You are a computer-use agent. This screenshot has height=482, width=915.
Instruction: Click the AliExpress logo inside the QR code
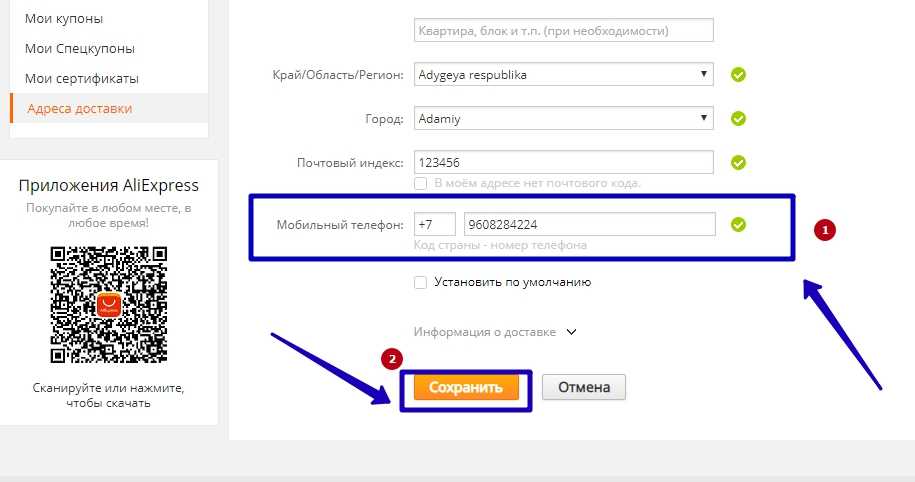(x=107, y=304)
